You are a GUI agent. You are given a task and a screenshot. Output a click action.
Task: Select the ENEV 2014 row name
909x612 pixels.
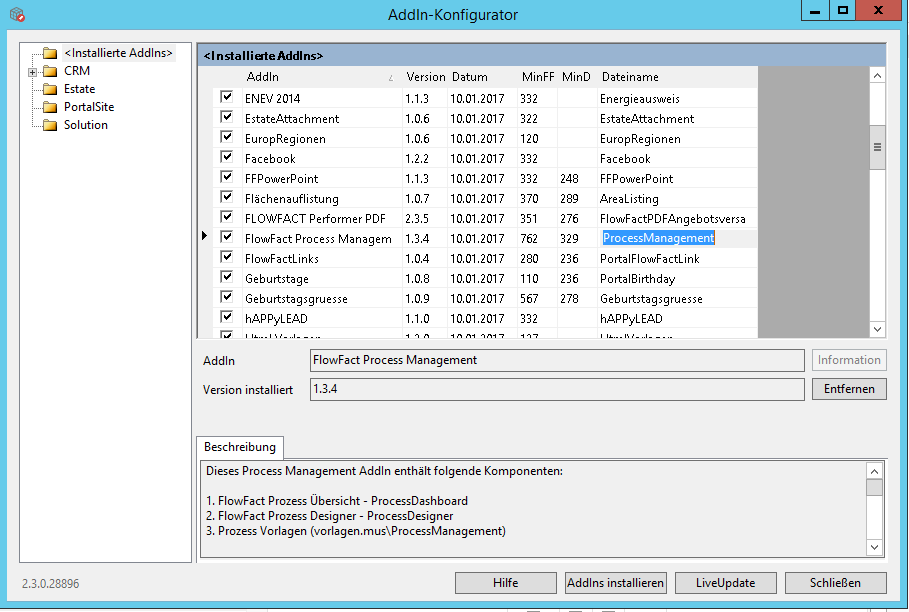click(x=272, y=99)
